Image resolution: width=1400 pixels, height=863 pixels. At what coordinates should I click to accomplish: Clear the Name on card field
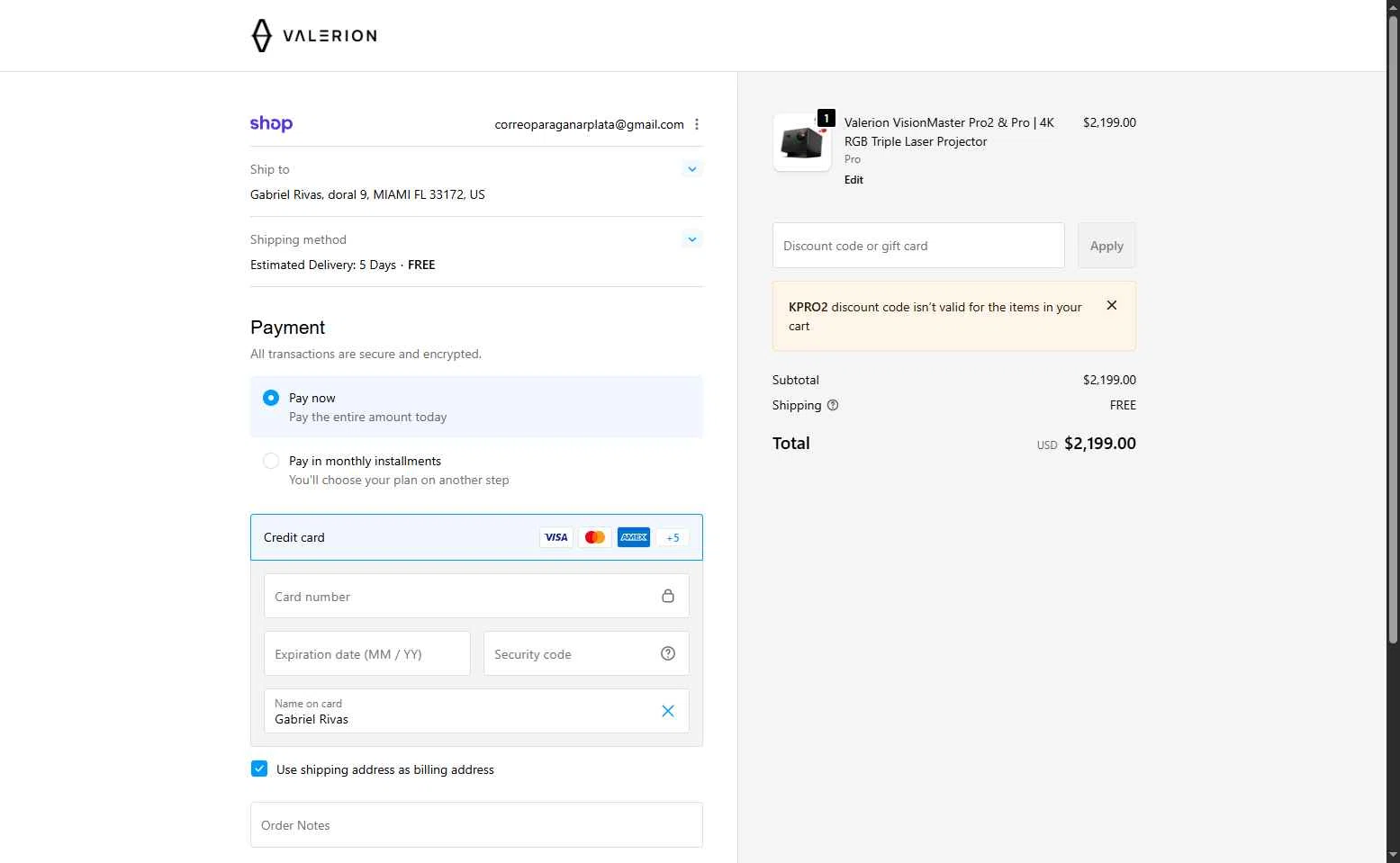(668, 711)
